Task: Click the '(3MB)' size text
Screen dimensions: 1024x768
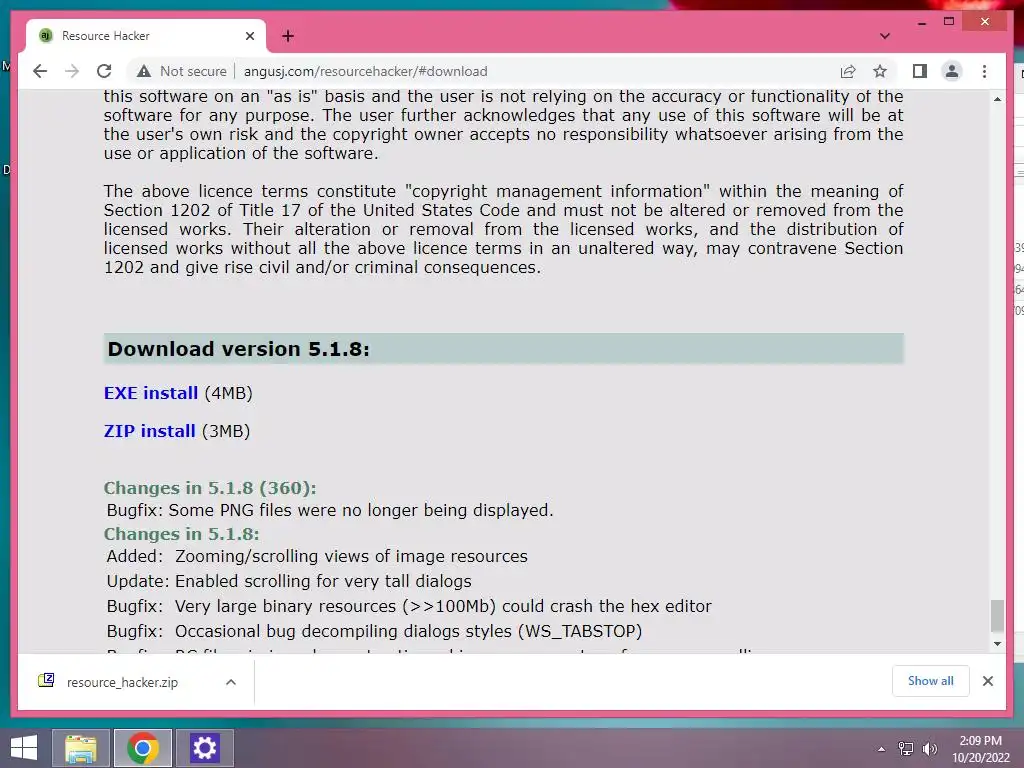Action: 226,431
